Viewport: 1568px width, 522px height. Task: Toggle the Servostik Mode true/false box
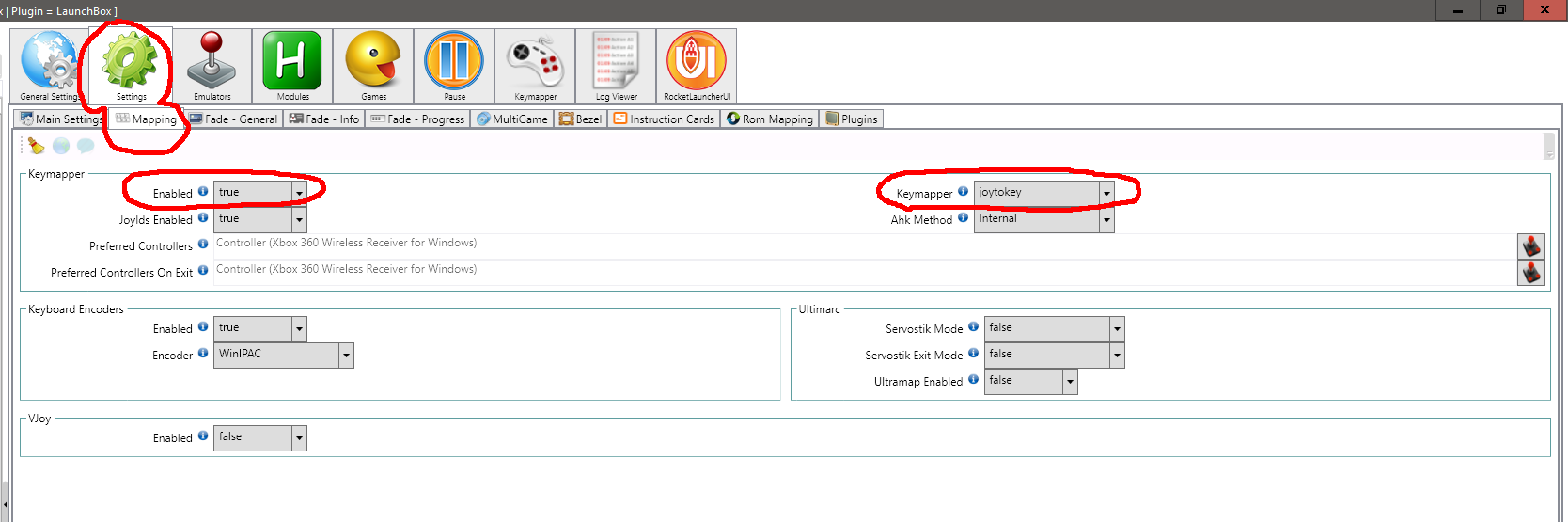pyautogui.click(x=1117, y=329)
